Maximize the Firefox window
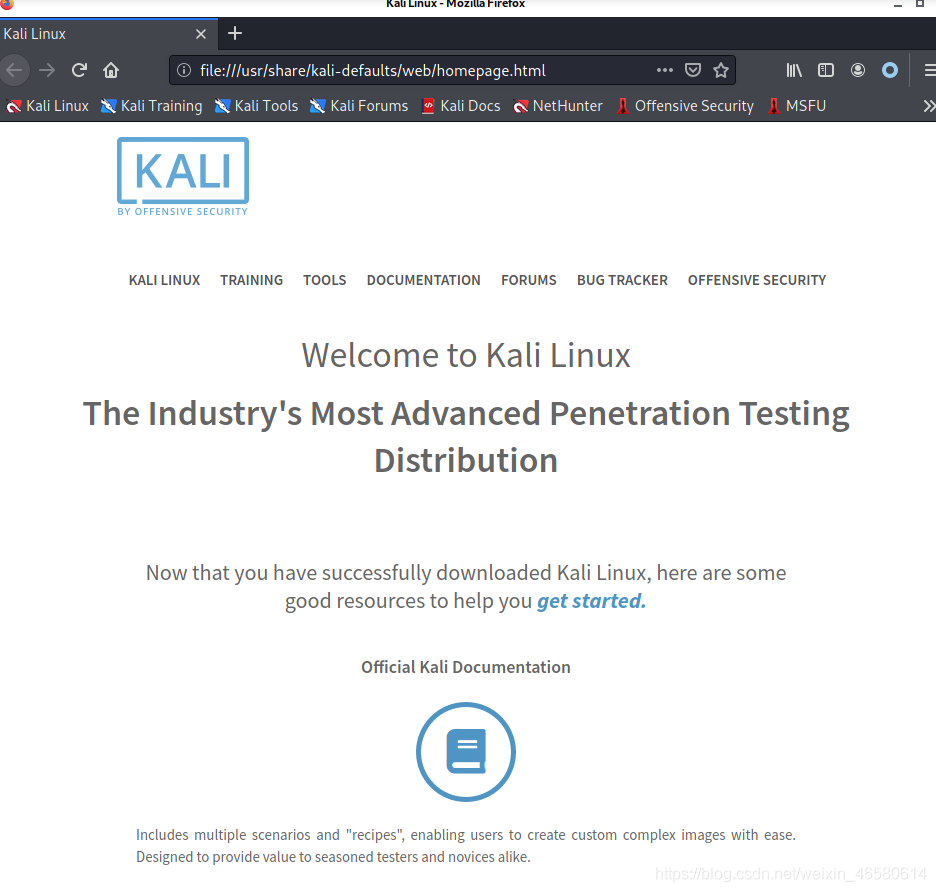936x892 pixels. [920, 4]
